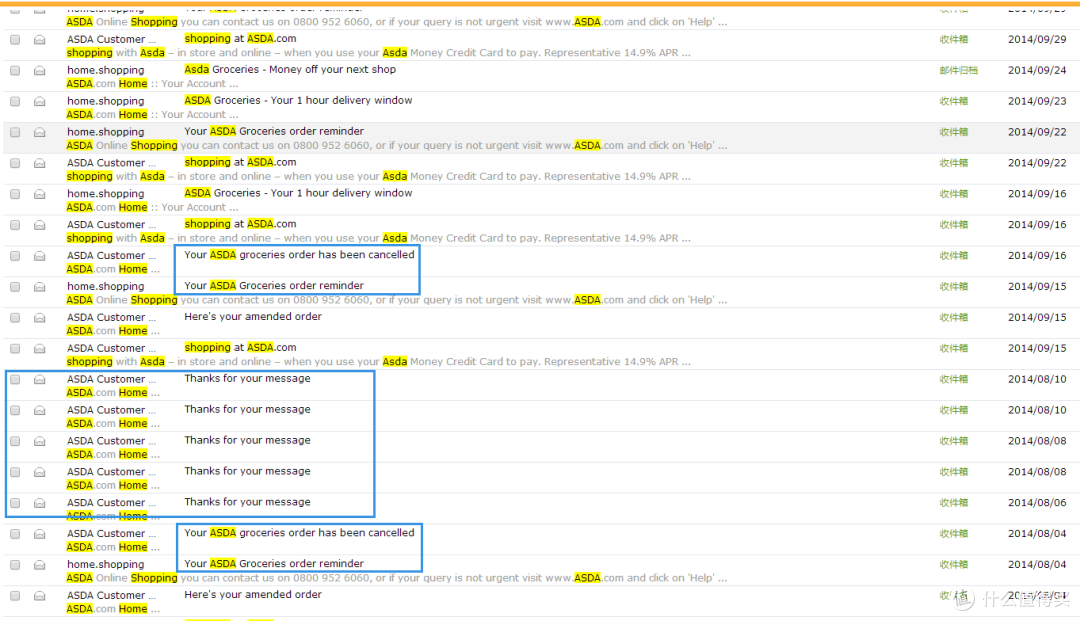Open 'Thanks for your message' dated 2014/08/06
Image resolution: width=1080 pixels, height=621 pixels.
[247, 502]
